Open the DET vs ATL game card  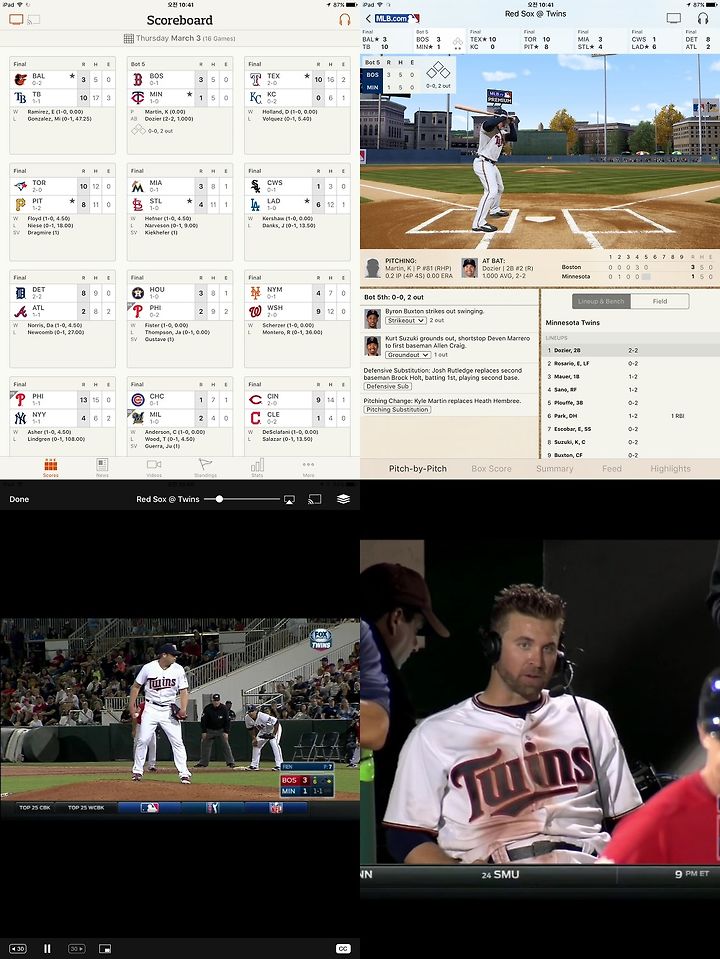click(x=62, y=319)
